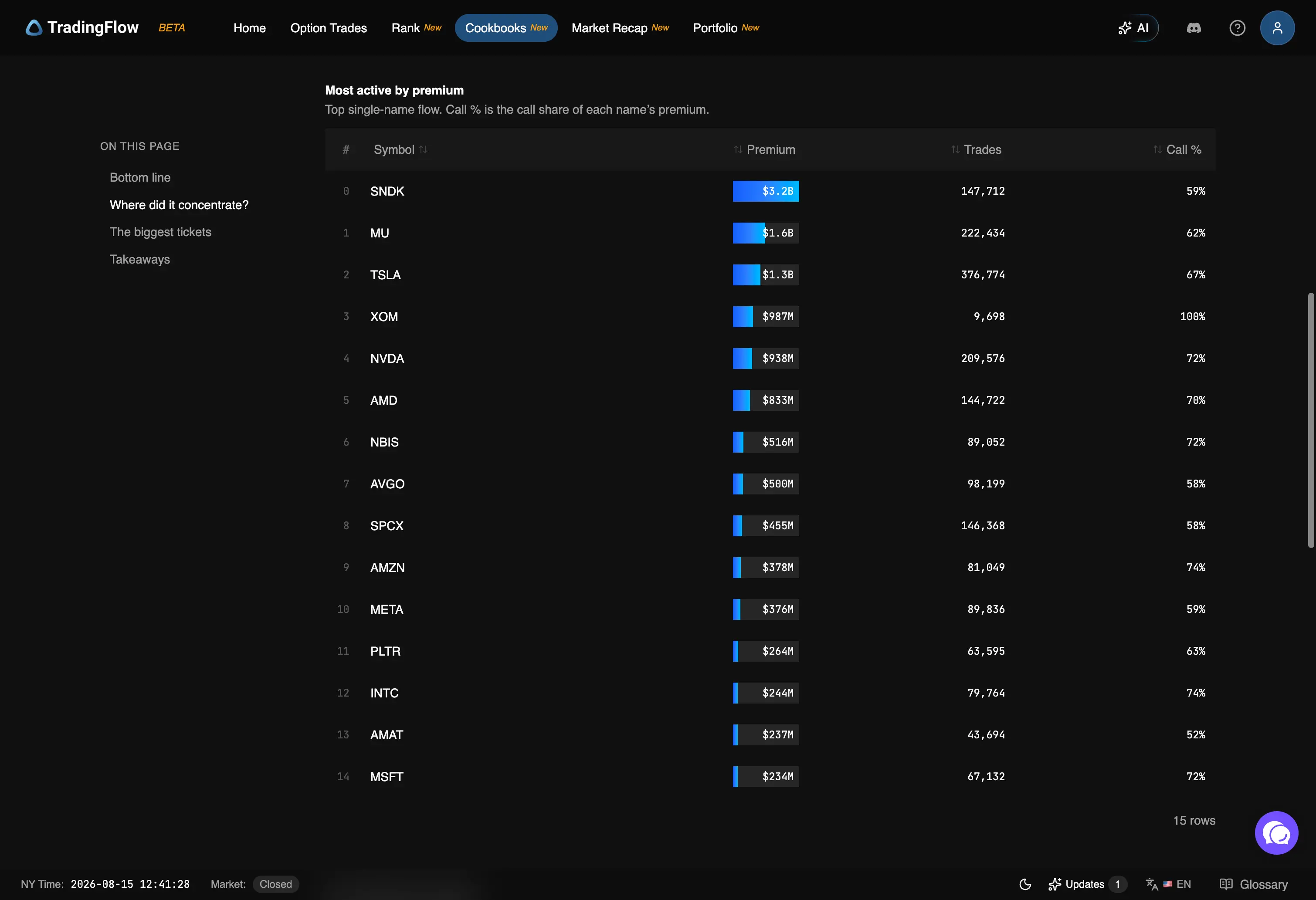Click the BETA label beside logo
Screen dimensions: 1316x900
coord(172,28)
